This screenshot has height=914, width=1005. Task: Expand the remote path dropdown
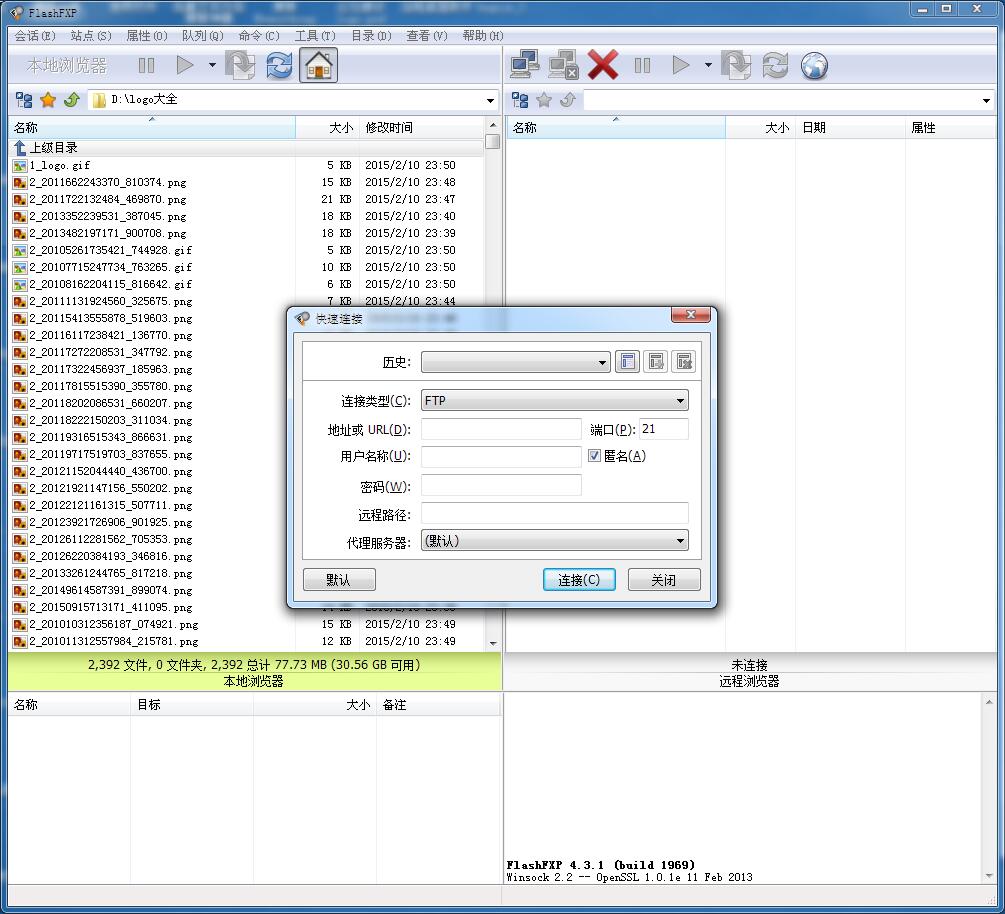(986, 101)
